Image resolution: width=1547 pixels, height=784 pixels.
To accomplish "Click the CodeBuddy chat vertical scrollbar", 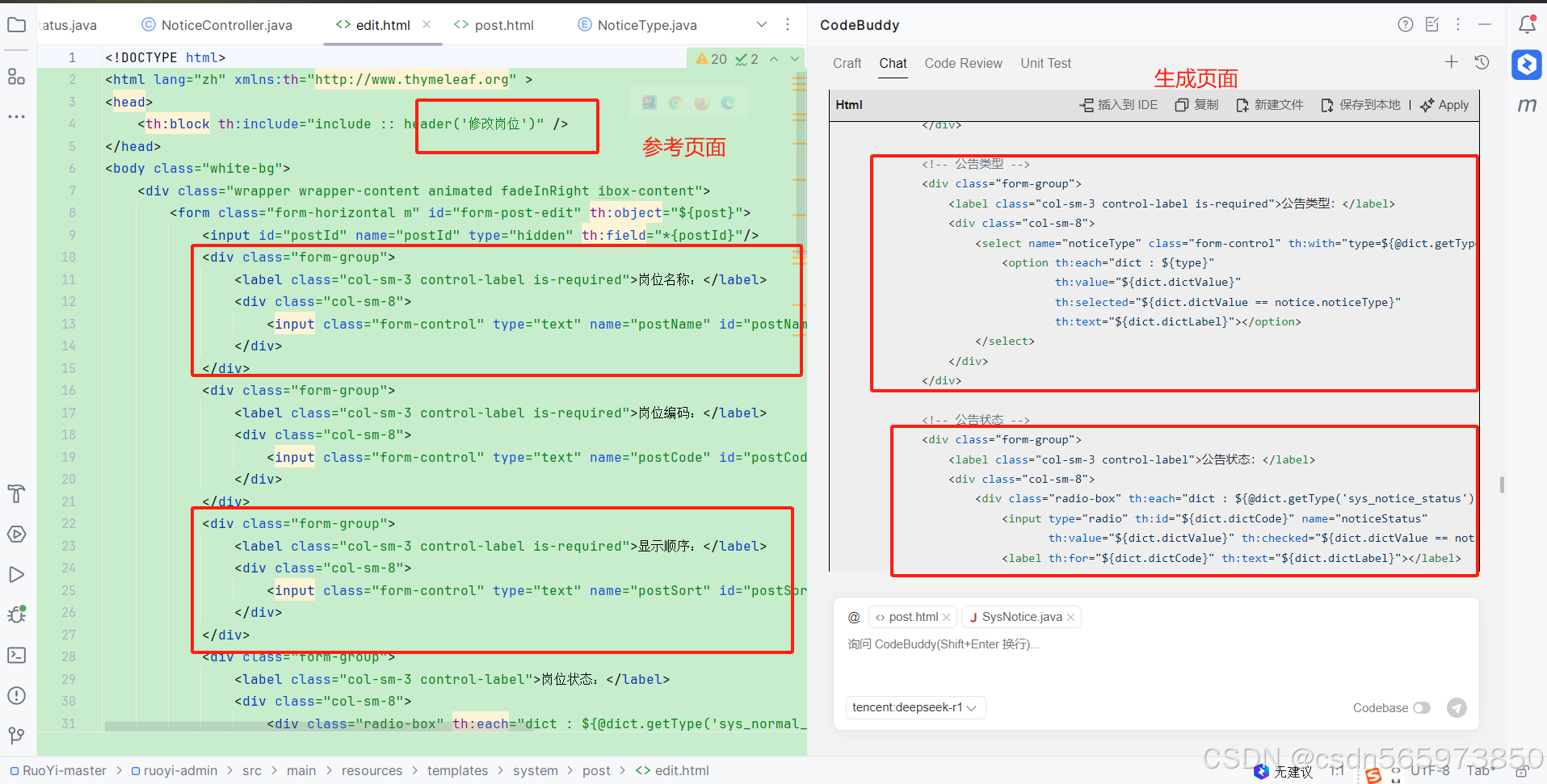I will [1502, 484].
